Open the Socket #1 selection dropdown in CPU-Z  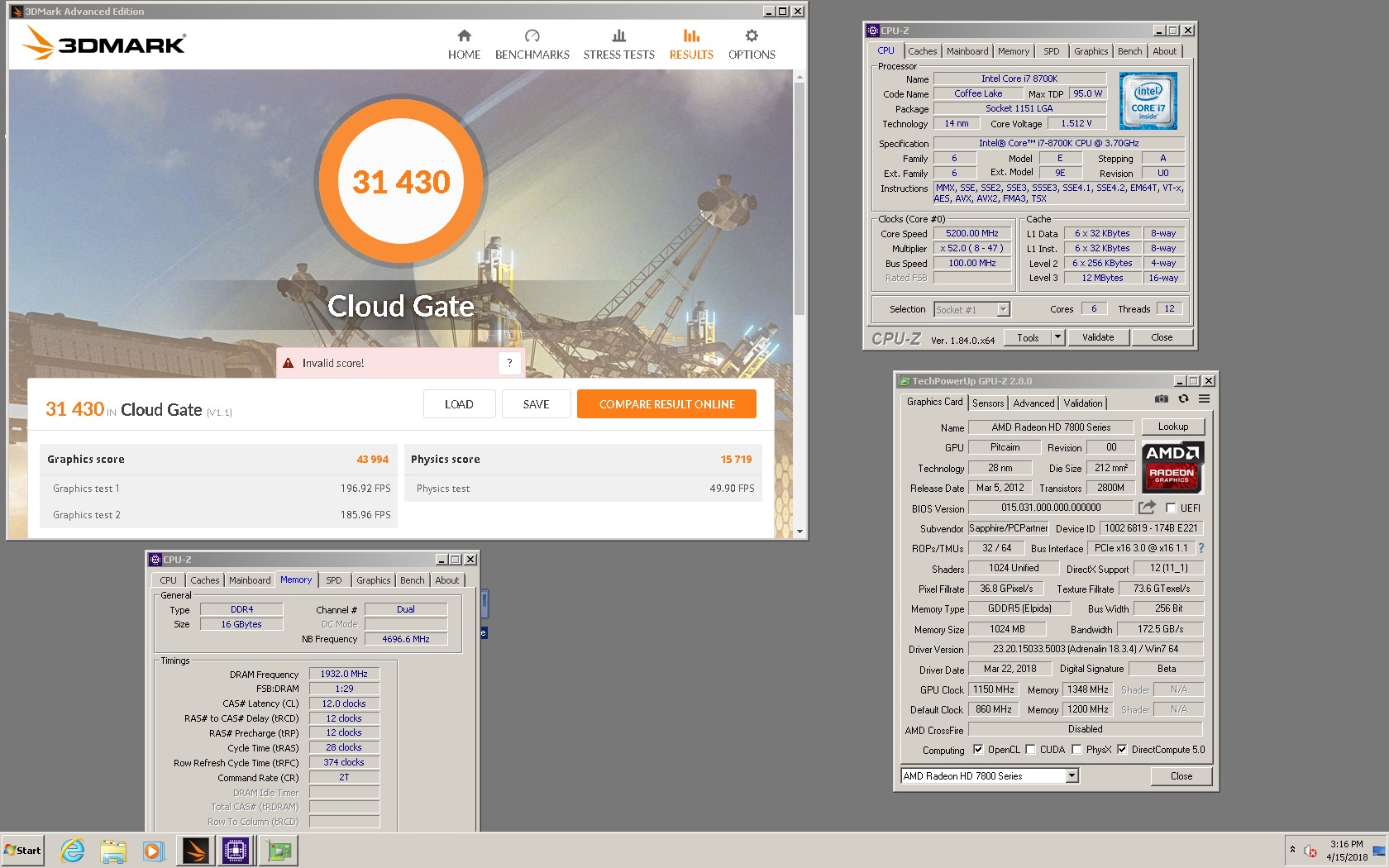coord(1003,309)
